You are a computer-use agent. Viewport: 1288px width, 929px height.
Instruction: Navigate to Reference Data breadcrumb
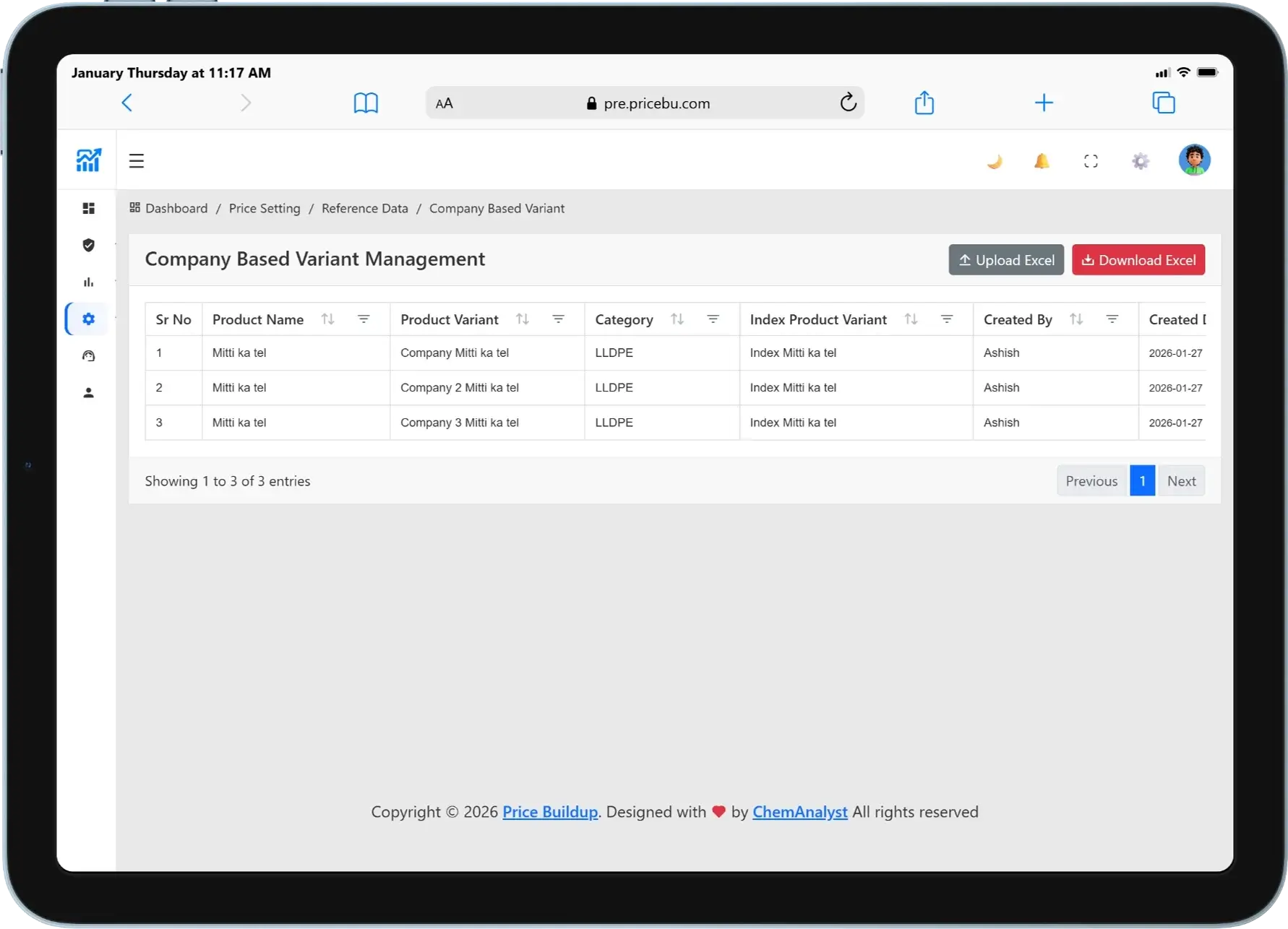[364, 208]
